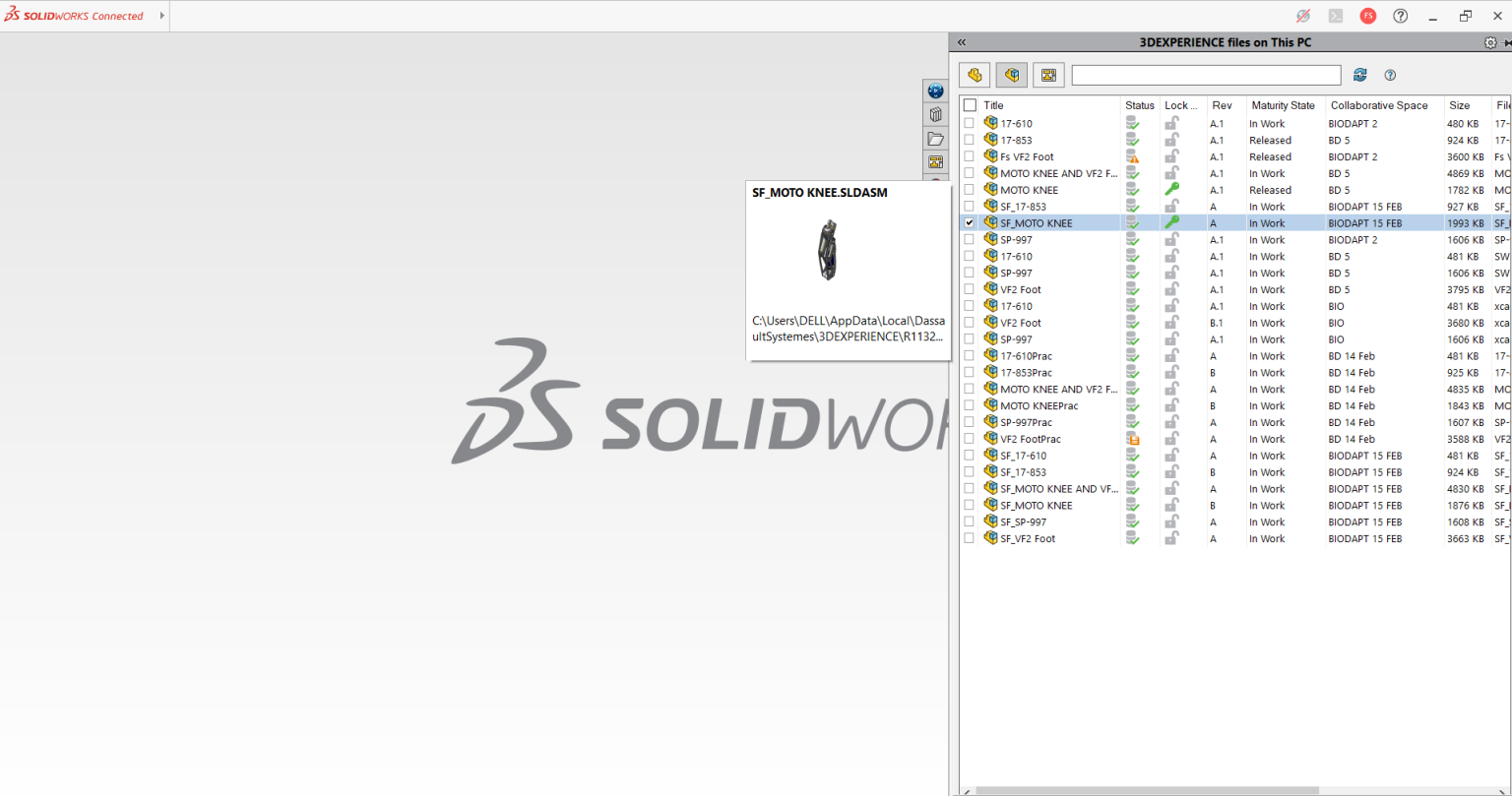Click the warning status icon for Fs VF2 Foot
1512x796 pixels.
coord(1132,156)
